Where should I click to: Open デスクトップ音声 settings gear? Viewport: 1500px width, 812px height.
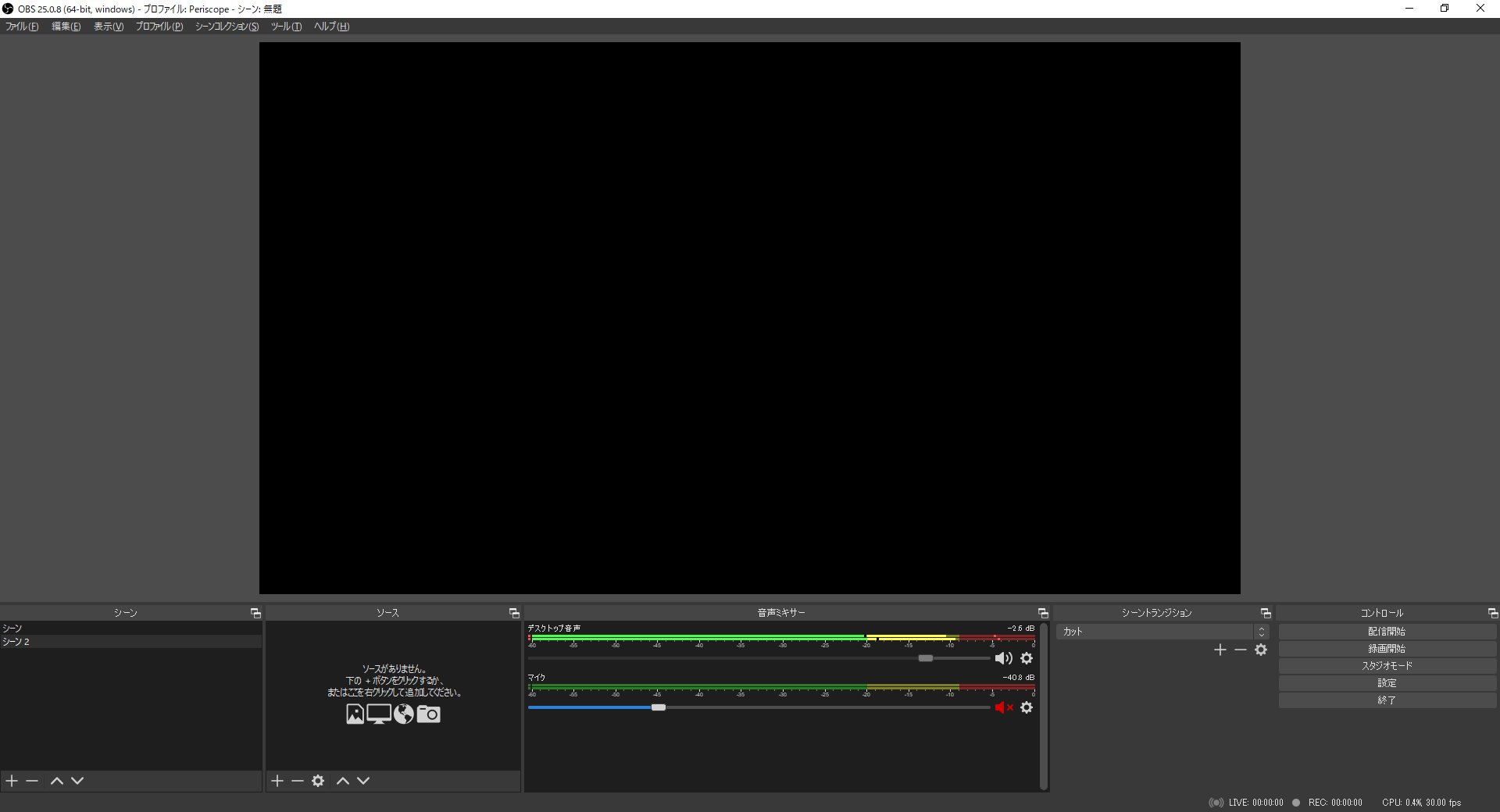[1027, 658]
